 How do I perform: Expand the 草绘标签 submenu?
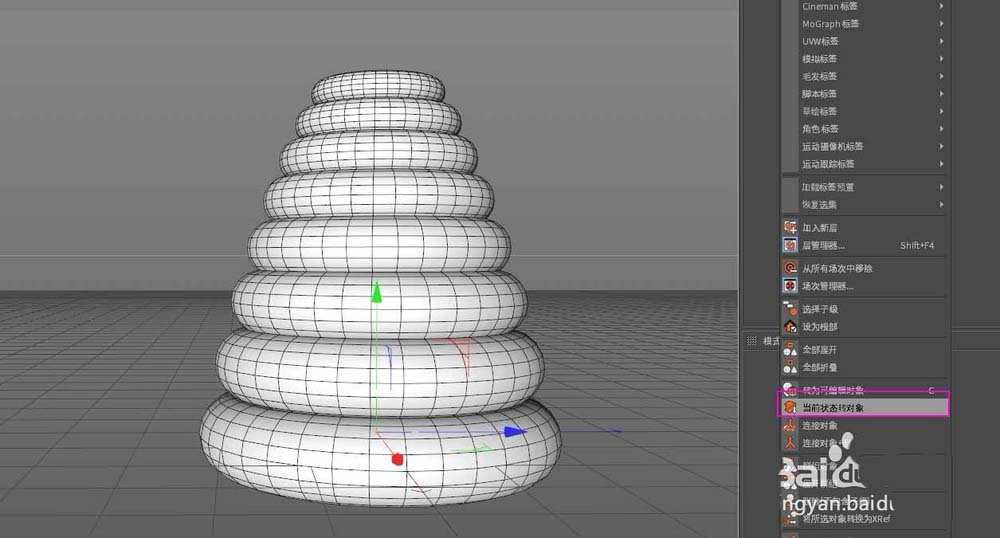point(864,111)
